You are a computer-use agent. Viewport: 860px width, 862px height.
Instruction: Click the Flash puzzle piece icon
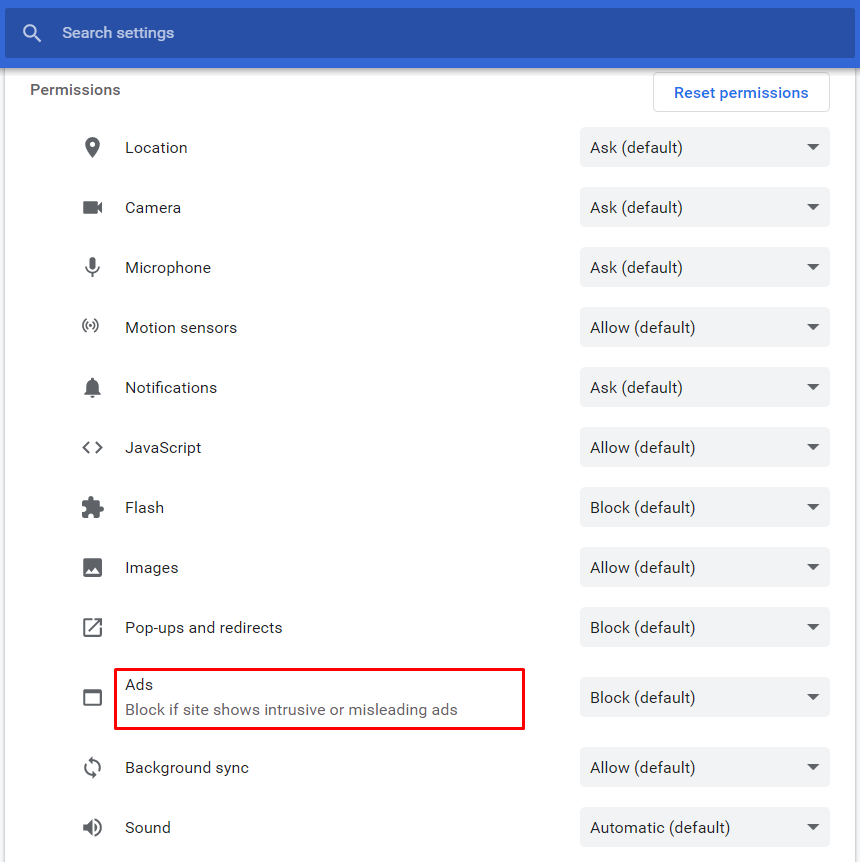[x=92, y=508]
